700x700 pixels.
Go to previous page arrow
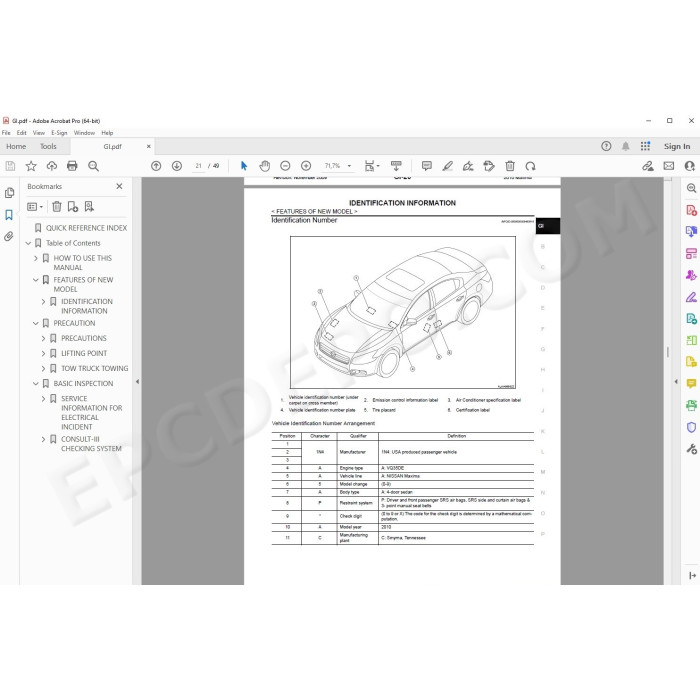(x=156, y=166)
